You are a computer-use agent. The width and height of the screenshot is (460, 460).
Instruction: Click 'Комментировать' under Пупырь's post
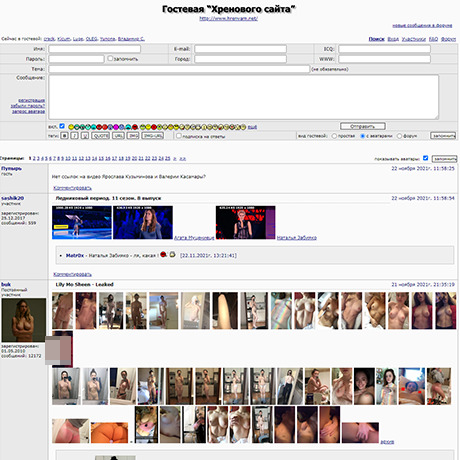coord(72,188)
